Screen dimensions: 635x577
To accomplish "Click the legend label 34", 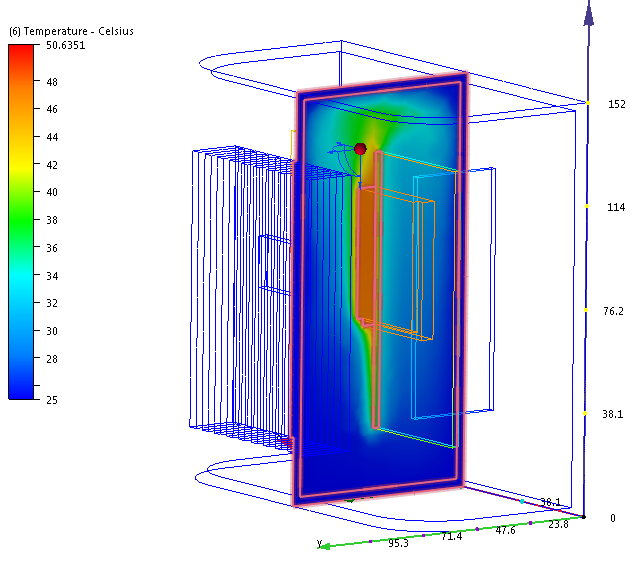I will pos(52,276).
